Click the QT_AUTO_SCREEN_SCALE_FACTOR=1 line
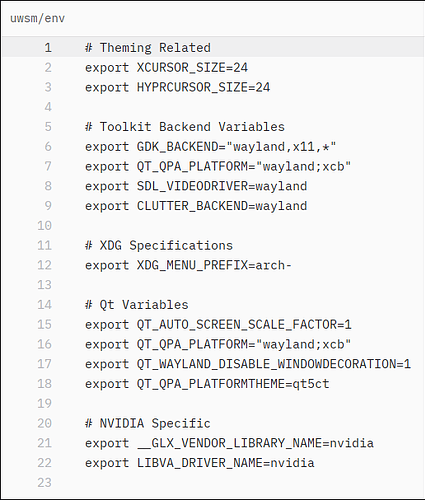 [x=218, y=325]
